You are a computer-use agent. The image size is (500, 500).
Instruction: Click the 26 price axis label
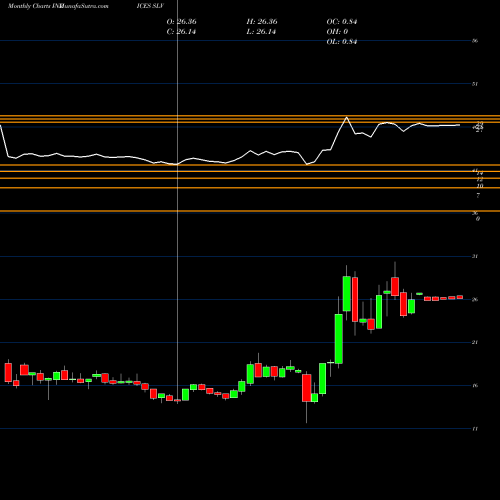point(475,299)
